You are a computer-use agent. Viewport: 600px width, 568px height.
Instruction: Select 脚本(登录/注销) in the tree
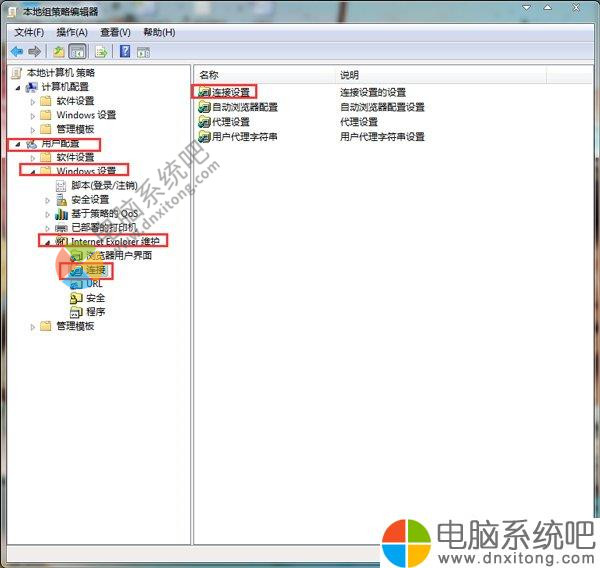(x=103, y=186)
